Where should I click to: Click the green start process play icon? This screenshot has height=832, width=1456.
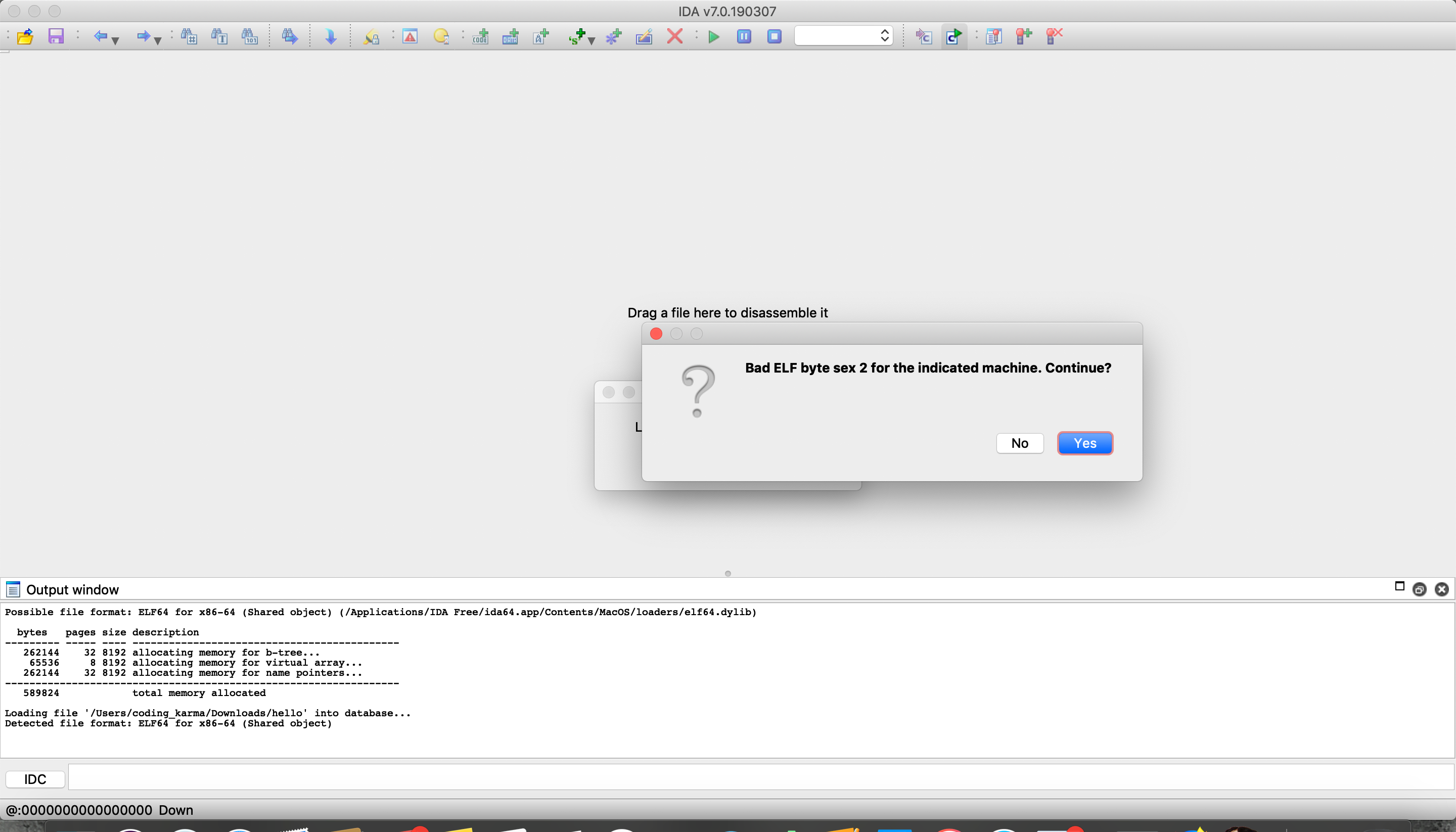713,37
